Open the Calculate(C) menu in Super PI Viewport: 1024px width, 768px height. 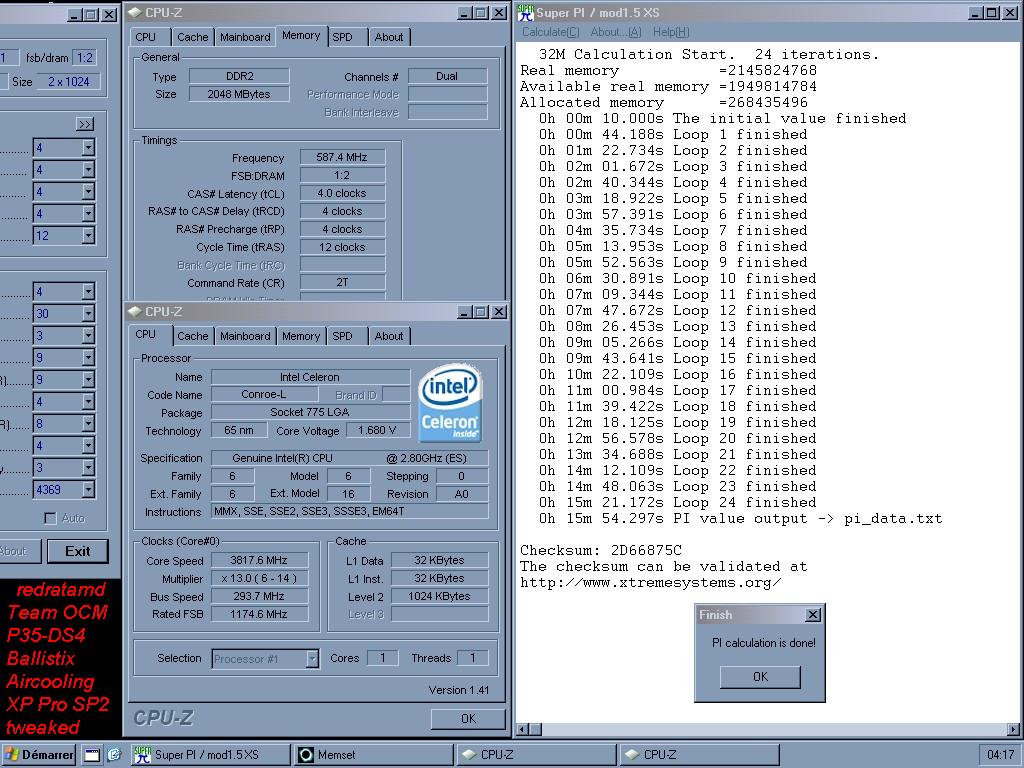point(551,32)
